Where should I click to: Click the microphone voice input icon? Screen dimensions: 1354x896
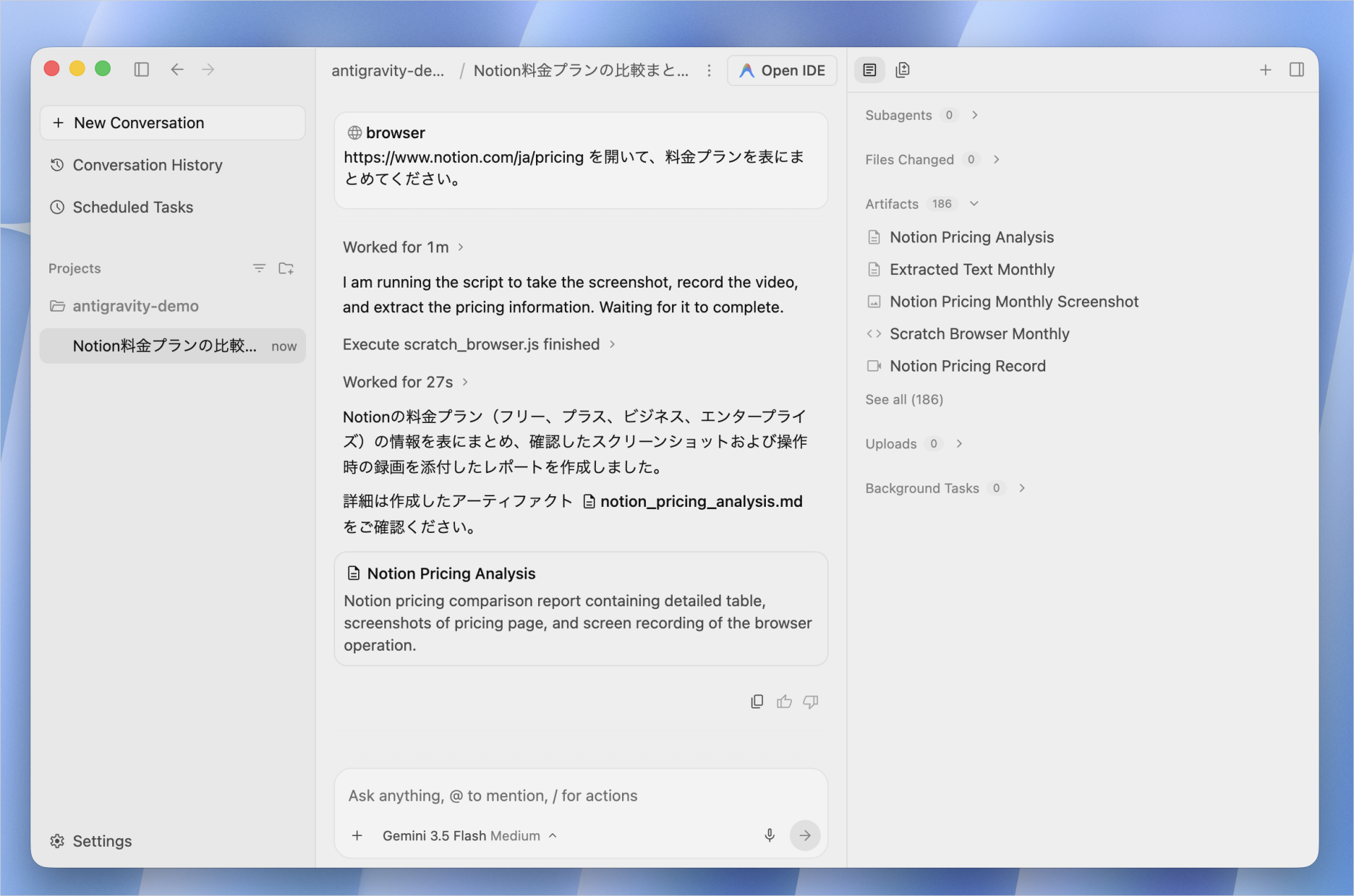(769, 835)
